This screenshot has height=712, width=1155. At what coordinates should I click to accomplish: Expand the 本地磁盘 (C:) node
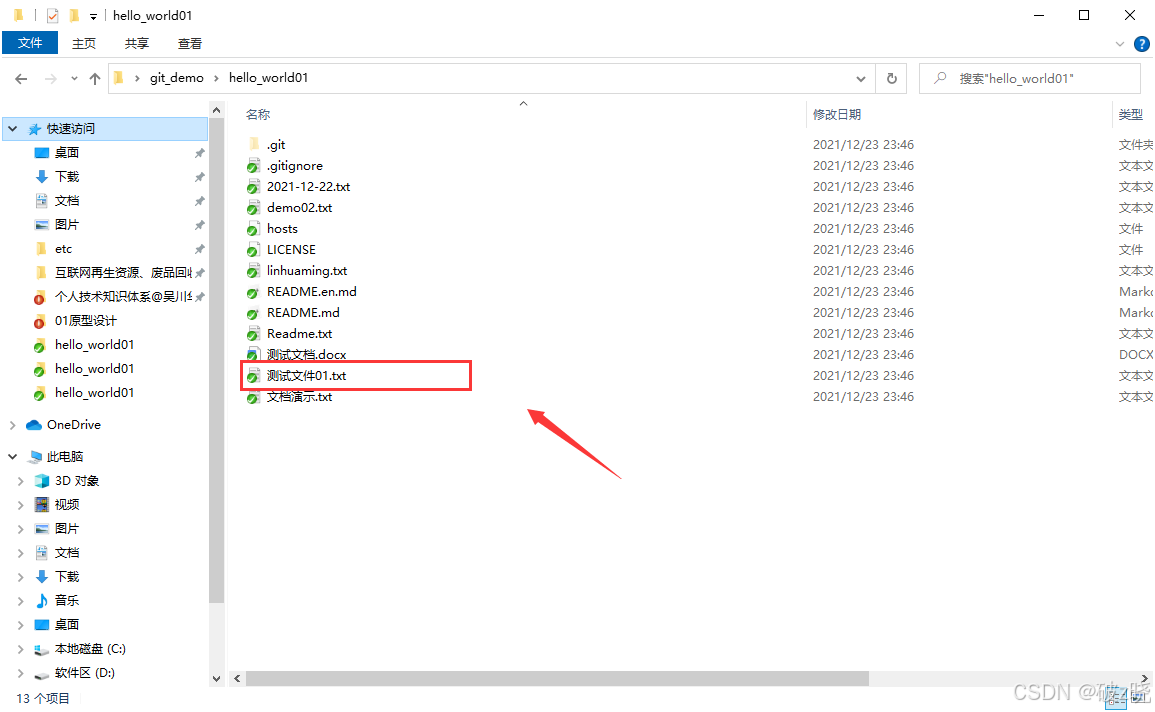[21, 649]
